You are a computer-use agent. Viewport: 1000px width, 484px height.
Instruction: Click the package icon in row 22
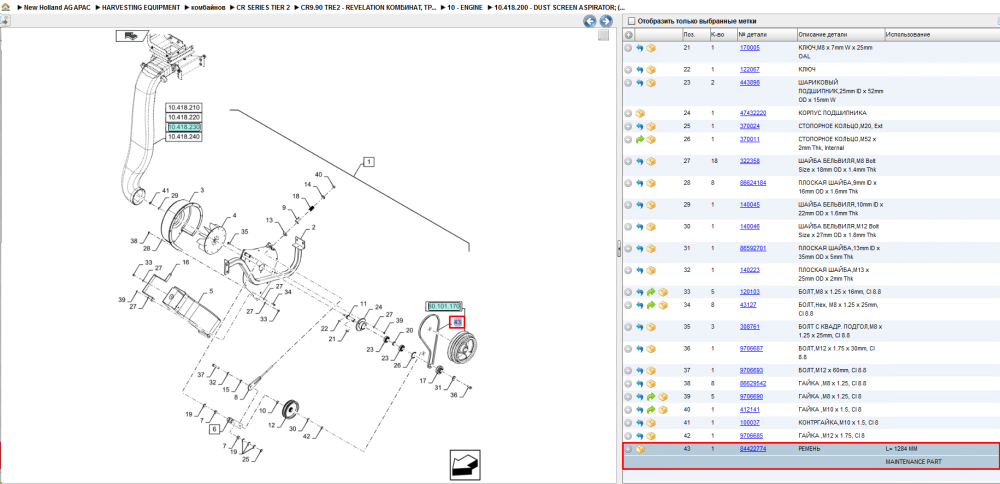[651, 70]
